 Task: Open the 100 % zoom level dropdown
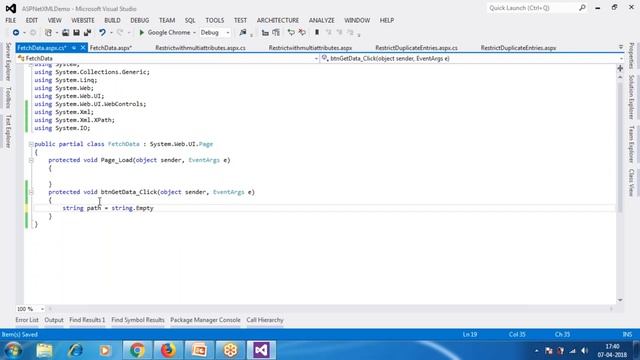pos(42,309)
